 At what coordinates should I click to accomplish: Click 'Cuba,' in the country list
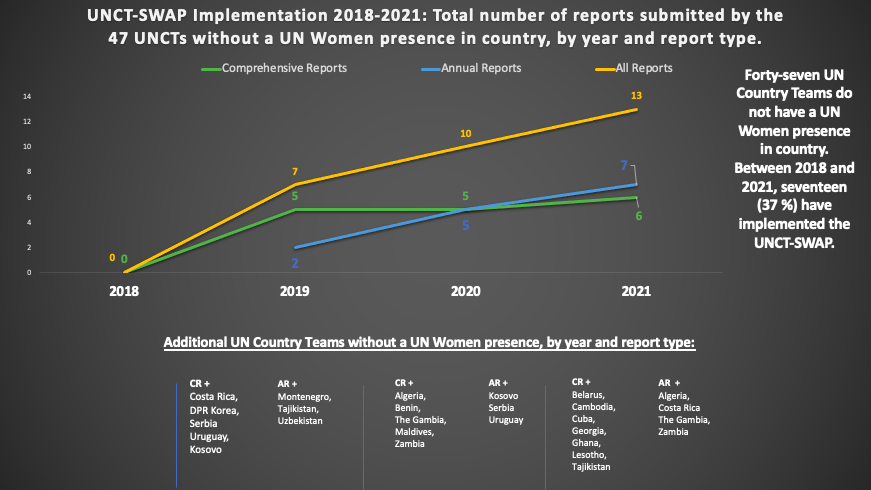pos(583,418)
